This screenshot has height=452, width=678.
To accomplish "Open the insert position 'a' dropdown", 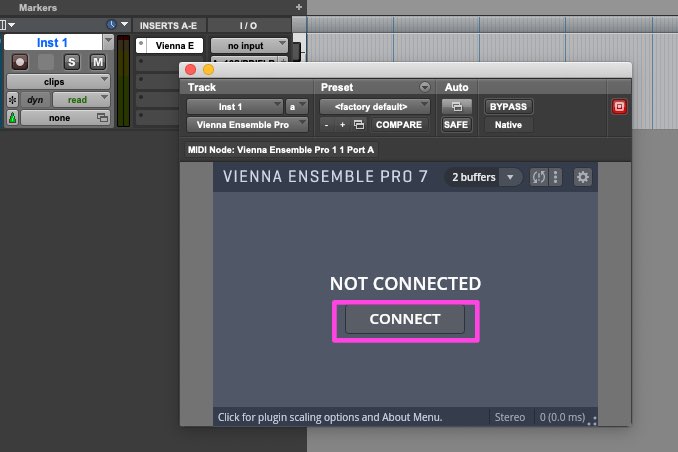I will pyautogui.click(x=297, y=106).
